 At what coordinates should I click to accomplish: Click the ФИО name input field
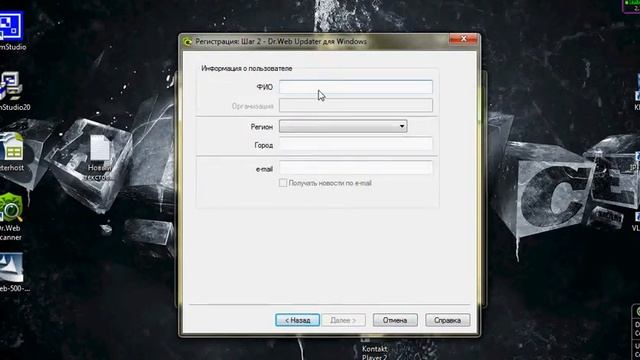[x=356, y=87]
